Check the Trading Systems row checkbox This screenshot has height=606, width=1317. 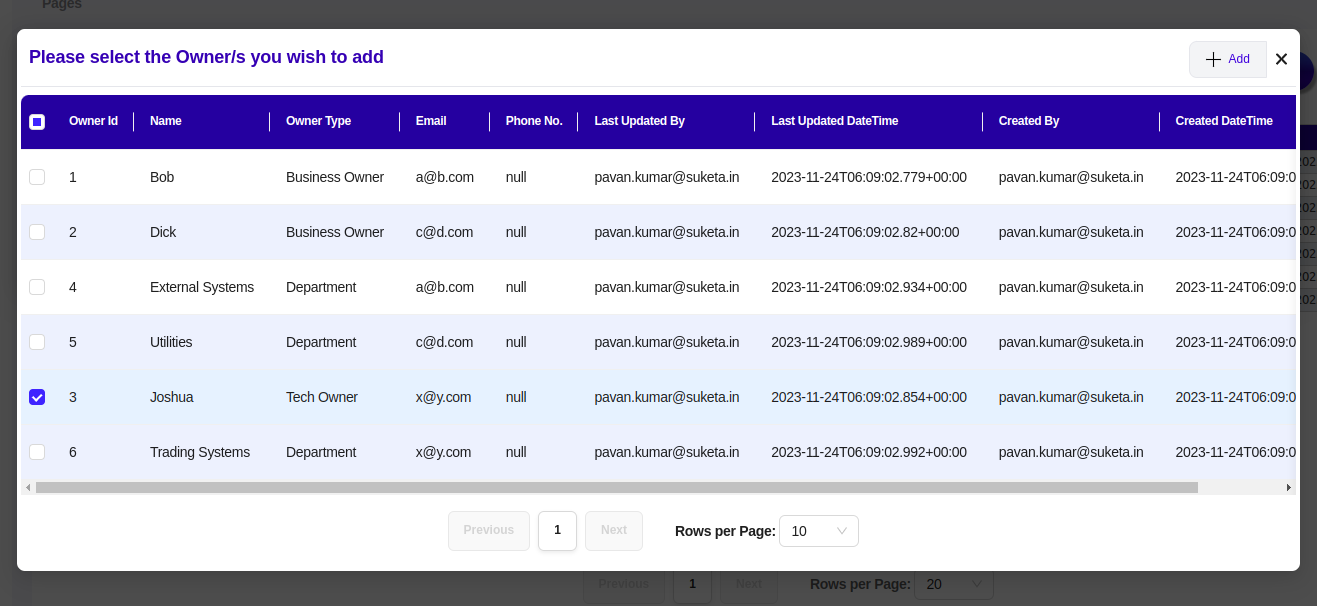pos(37,452)
